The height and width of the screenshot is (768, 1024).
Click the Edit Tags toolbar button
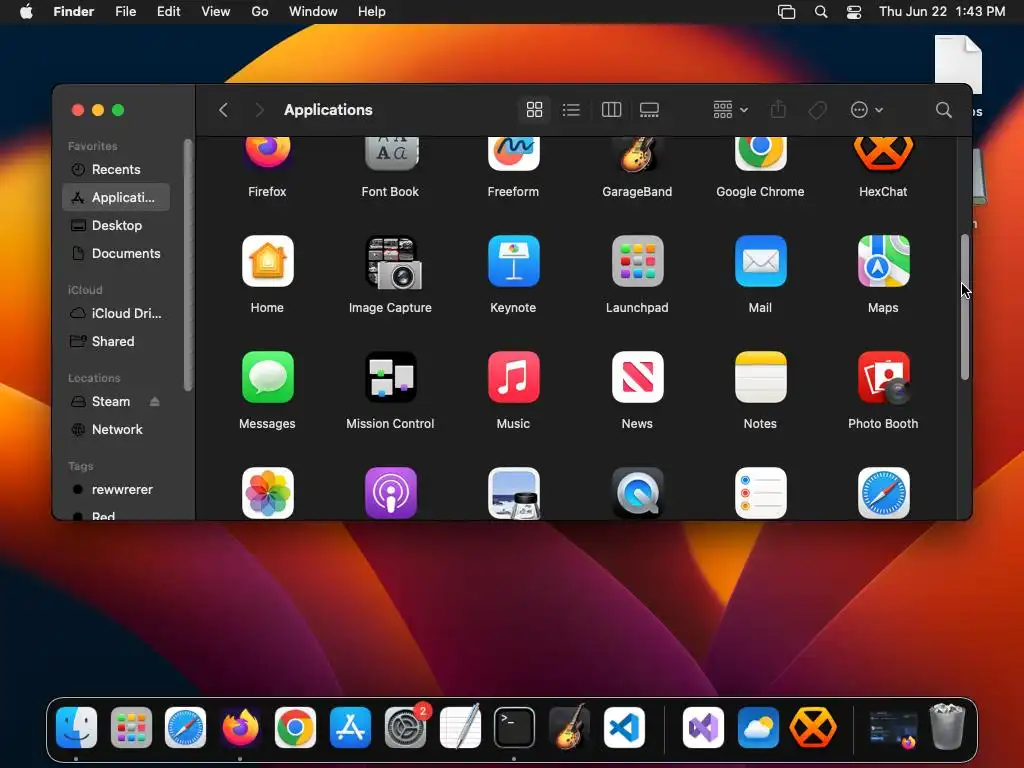[817, 110]
